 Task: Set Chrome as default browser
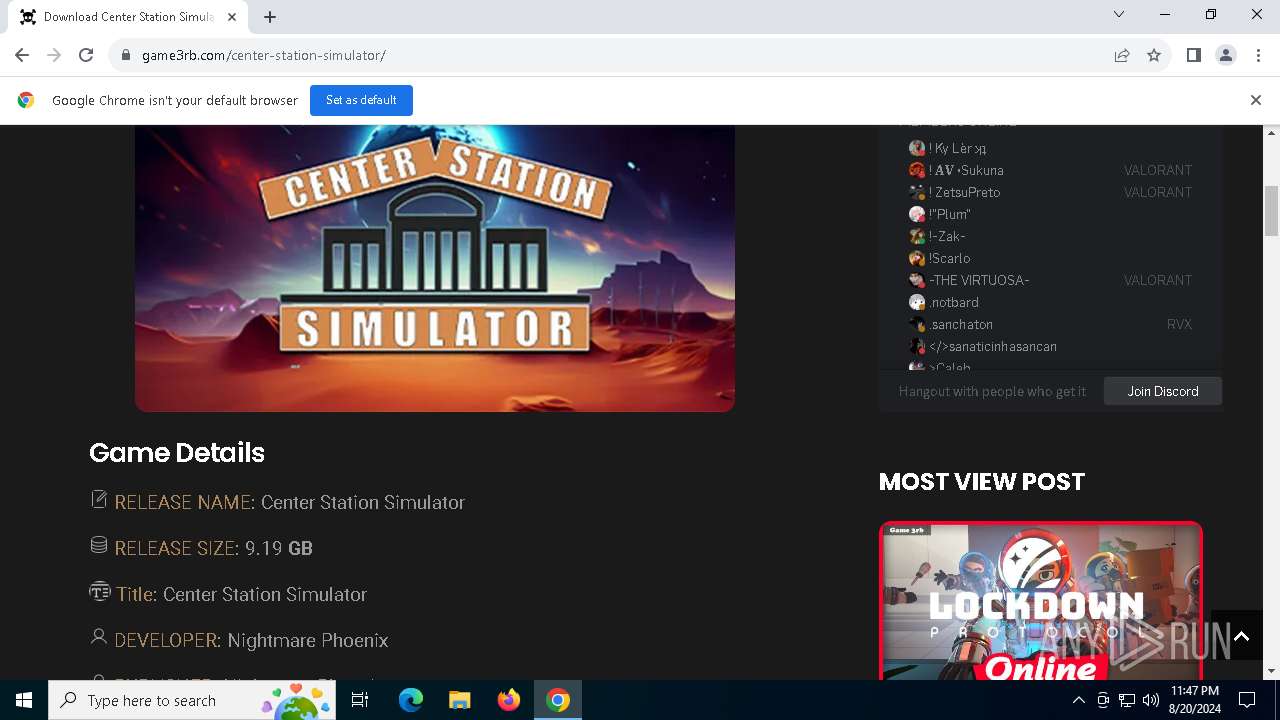coord(361,100)
